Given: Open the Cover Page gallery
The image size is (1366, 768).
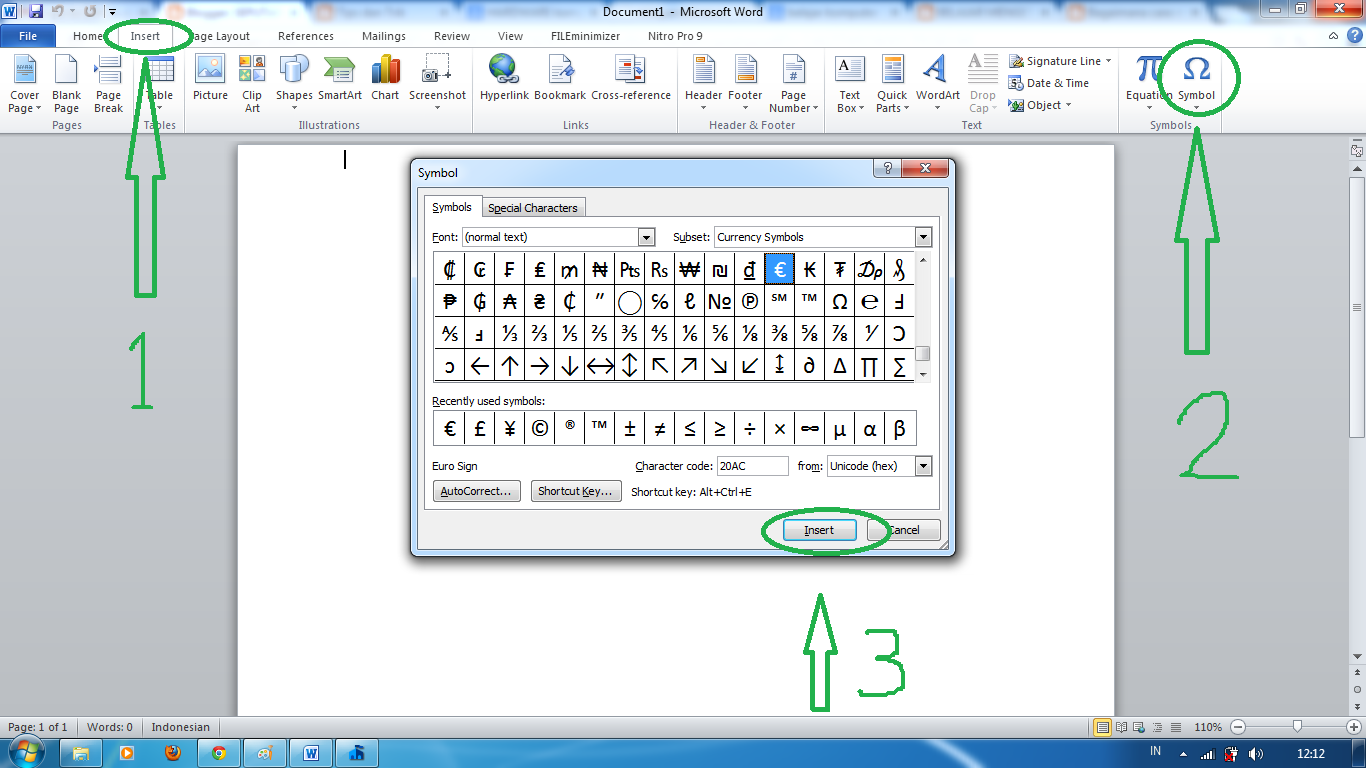Looking at the screenshot, I should point(25,84).
